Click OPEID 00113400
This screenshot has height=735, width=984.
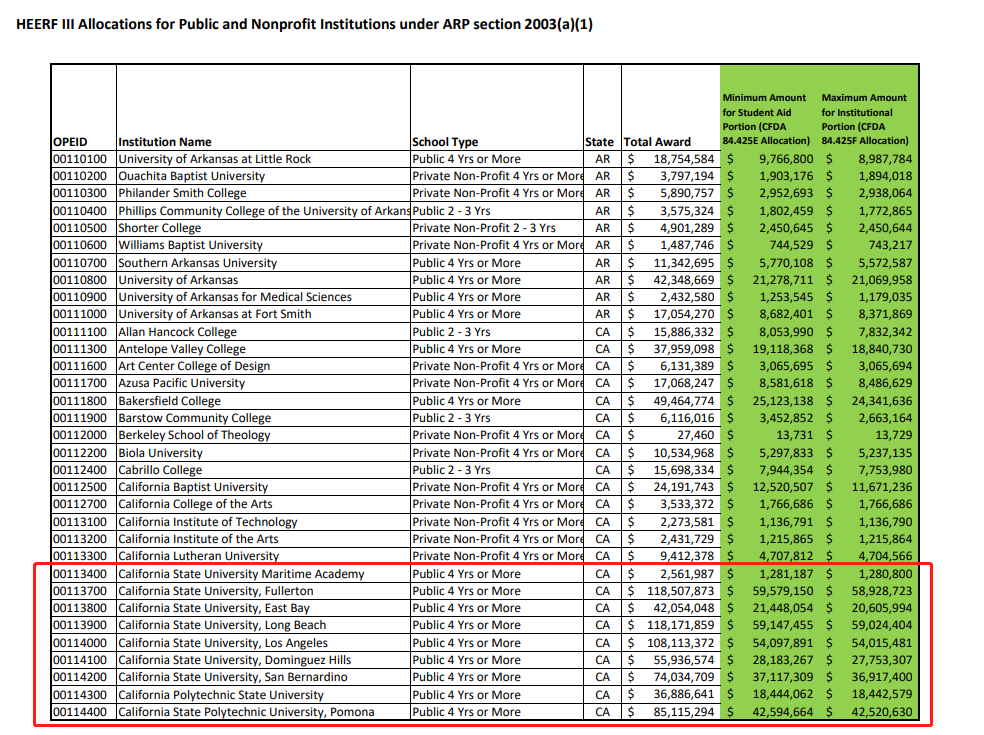pyautogui.click(x=80, y=574)
